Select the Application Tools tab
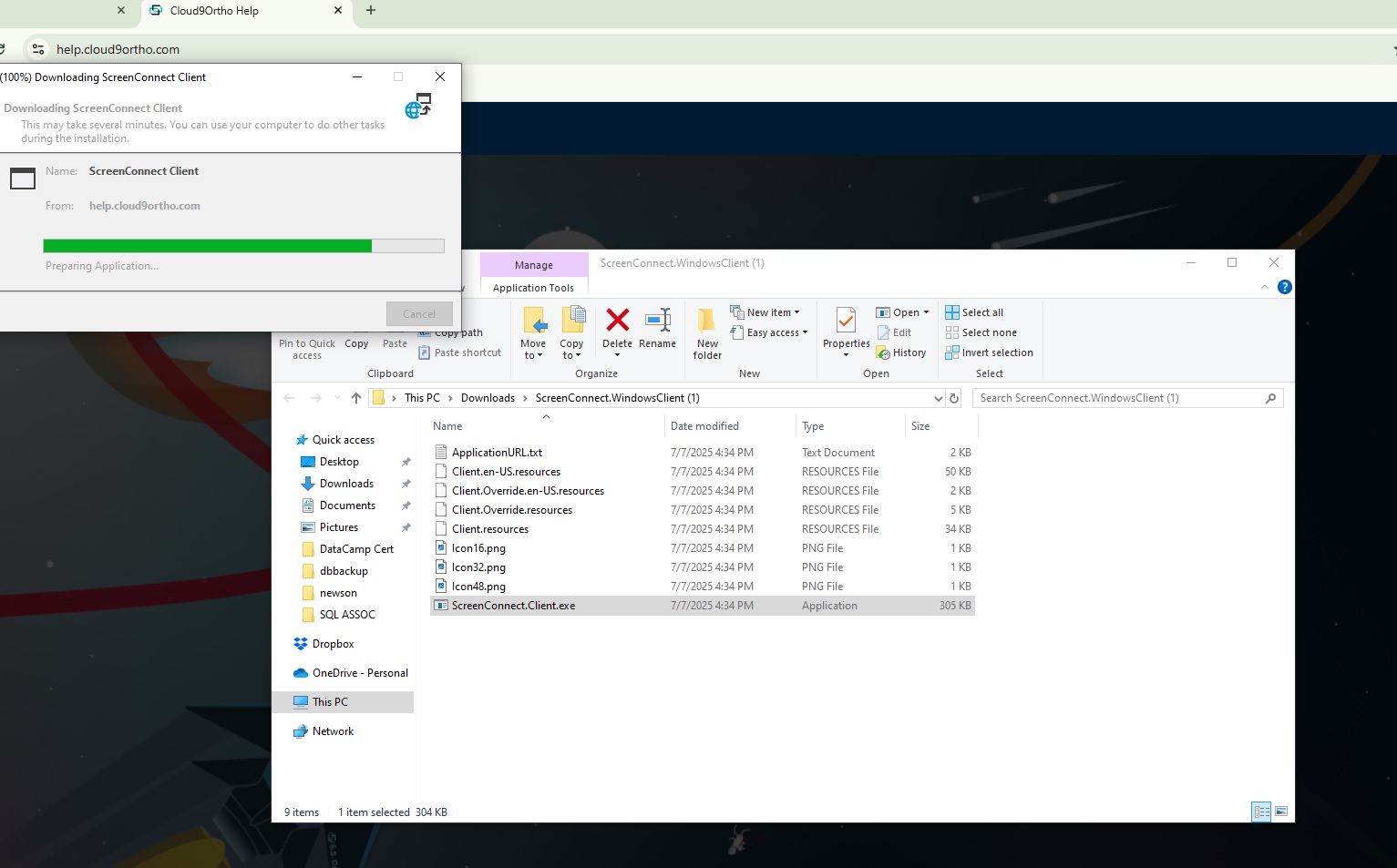This screenshot has height=868, width=1397. [x=534, y=288]
